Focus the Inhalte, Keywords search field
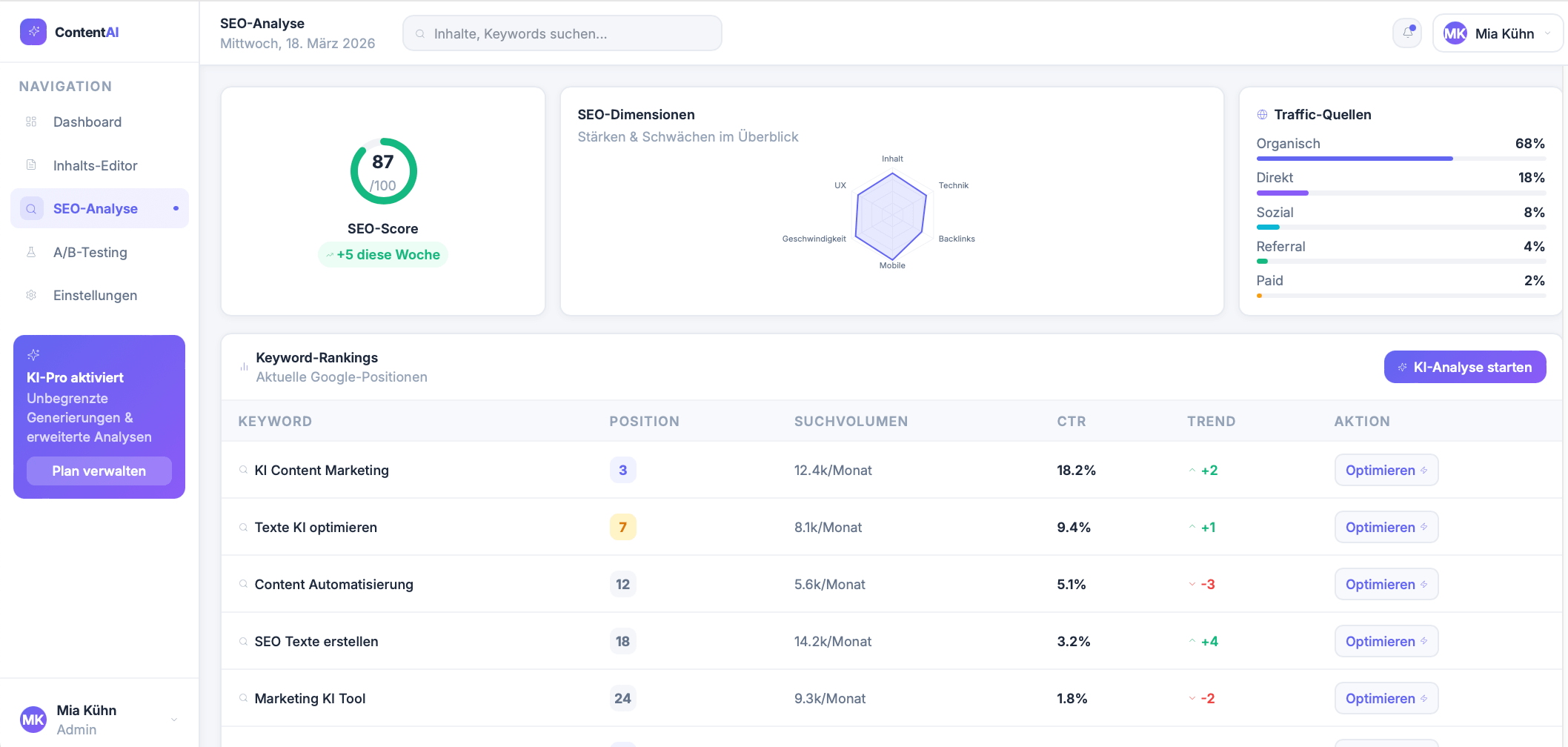The height and width of the screenshot is (747, 1568). [x=562, y=33]
